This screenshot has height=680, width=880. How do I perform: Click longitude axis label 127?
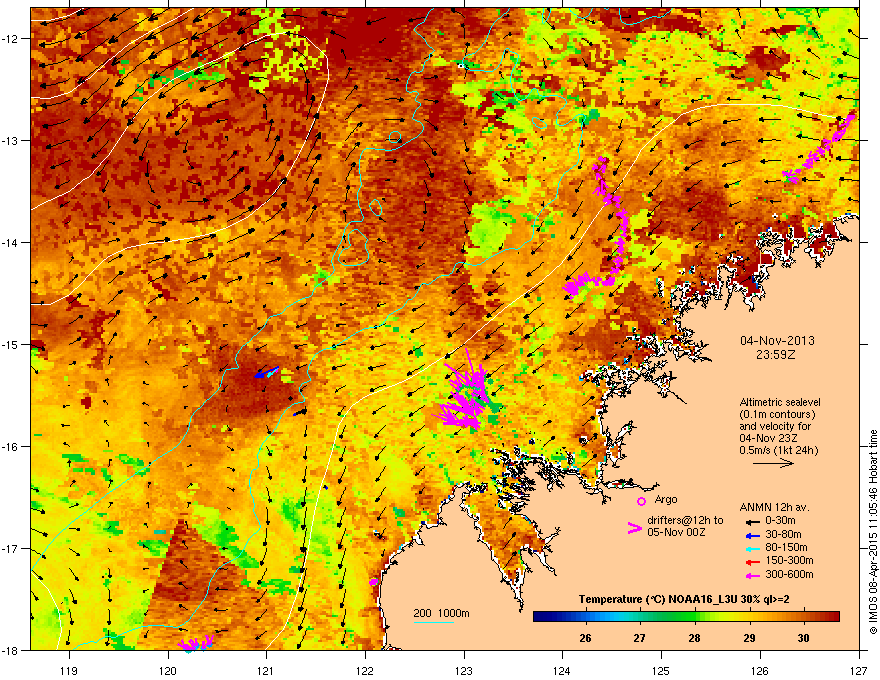[x=859, y=670]
